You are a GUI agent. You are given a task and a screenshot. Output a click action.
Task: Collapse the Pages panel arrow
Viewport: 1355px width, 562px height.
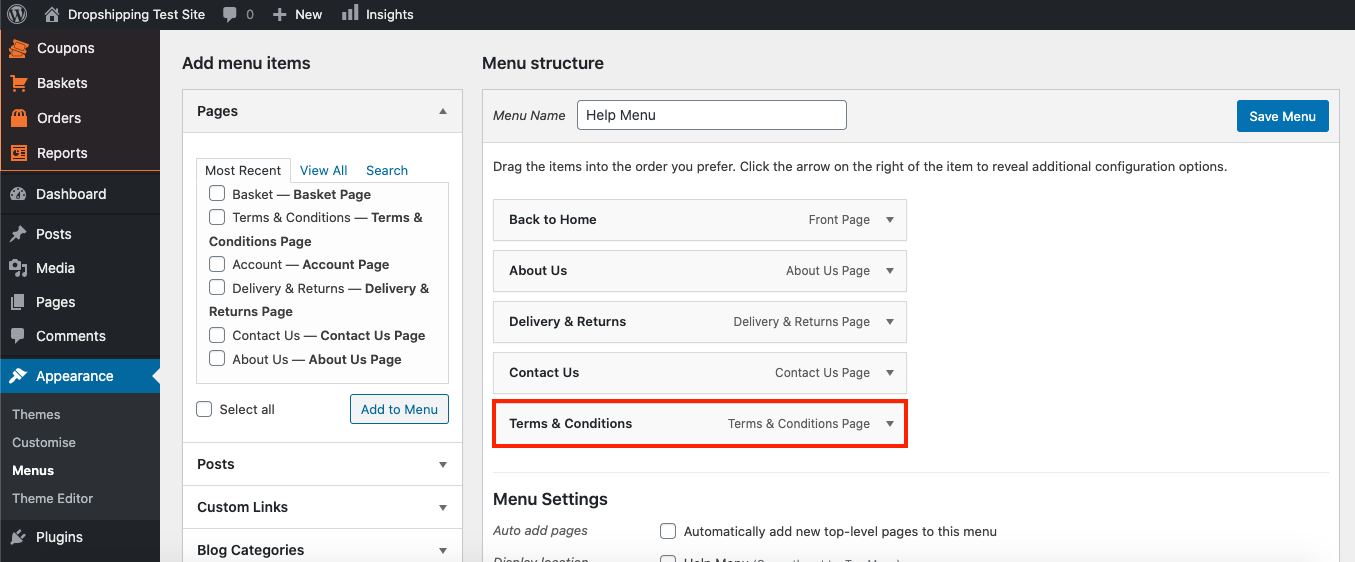[x=443, y=111]
